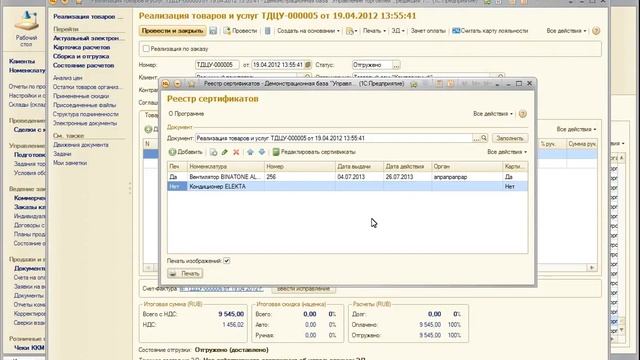The width and height of the screenshot is (640, 360).
Task: Open Состояние расчетов navigation item
Action: point(83,65)
